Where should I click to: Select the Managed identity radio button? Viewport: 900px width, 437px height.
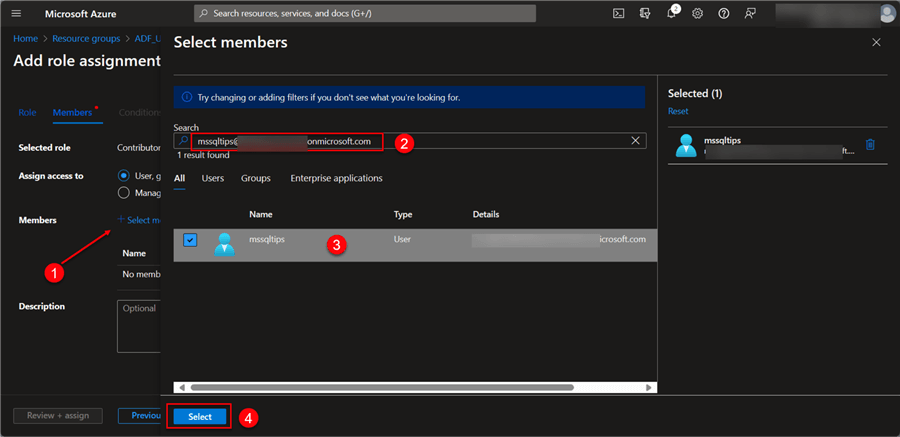click(x=124, y=192)
